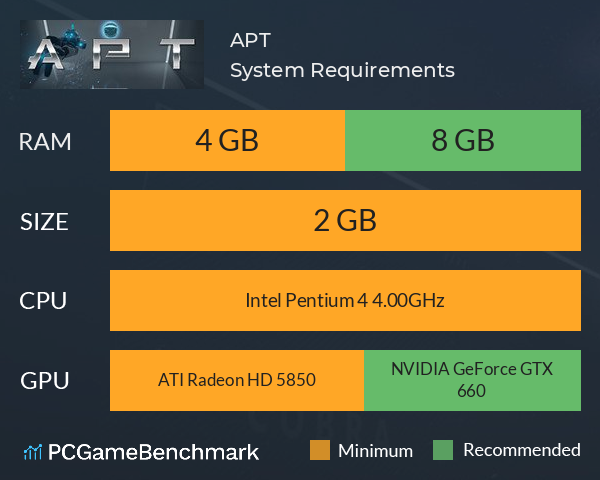
Task: Click the RAM row label
Action: 45,142
